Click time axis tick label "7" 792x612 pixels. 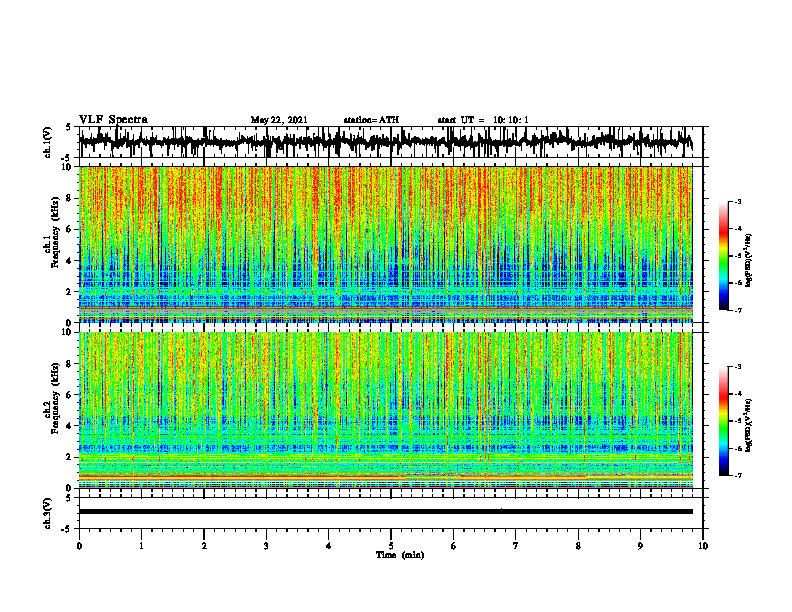click(x=516, y=546)
